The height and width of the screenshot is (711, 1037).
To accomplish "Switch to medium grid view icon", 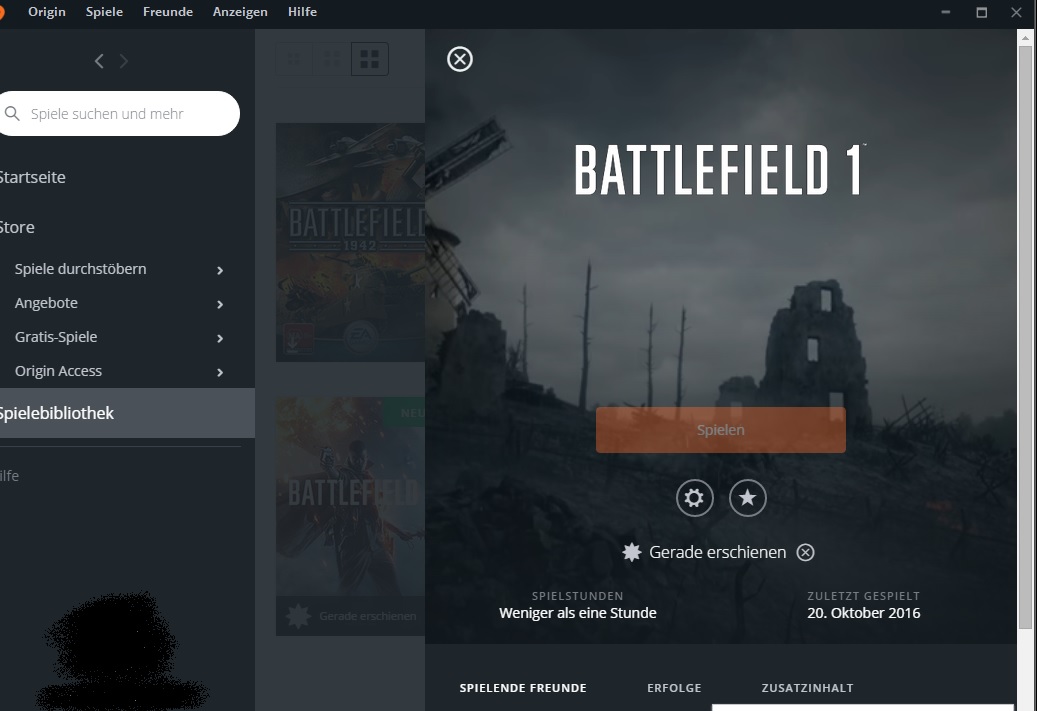I will click(x=332, y=60).
